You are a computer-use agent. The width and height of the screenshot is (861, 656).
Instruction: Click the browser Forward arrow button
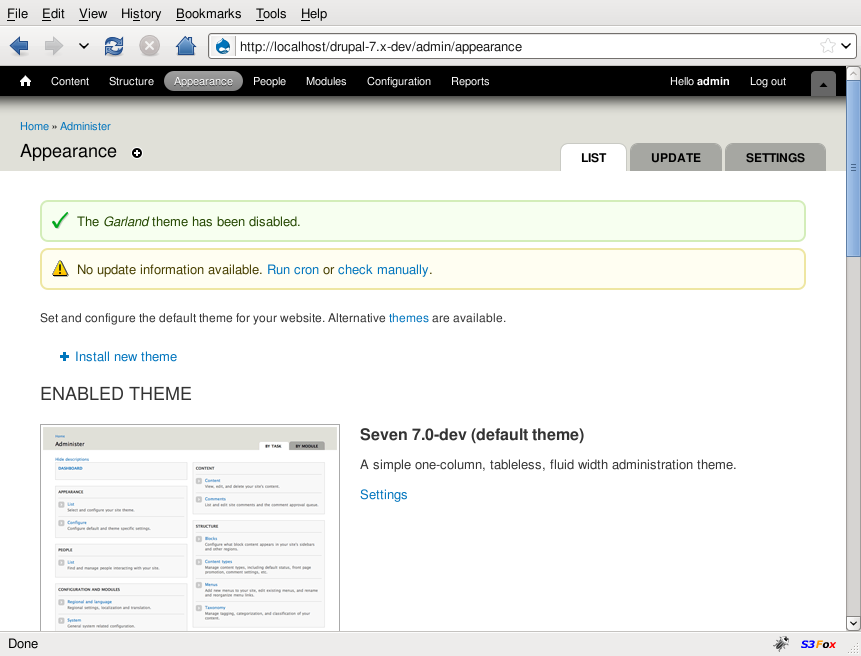[x=54, y=46]
